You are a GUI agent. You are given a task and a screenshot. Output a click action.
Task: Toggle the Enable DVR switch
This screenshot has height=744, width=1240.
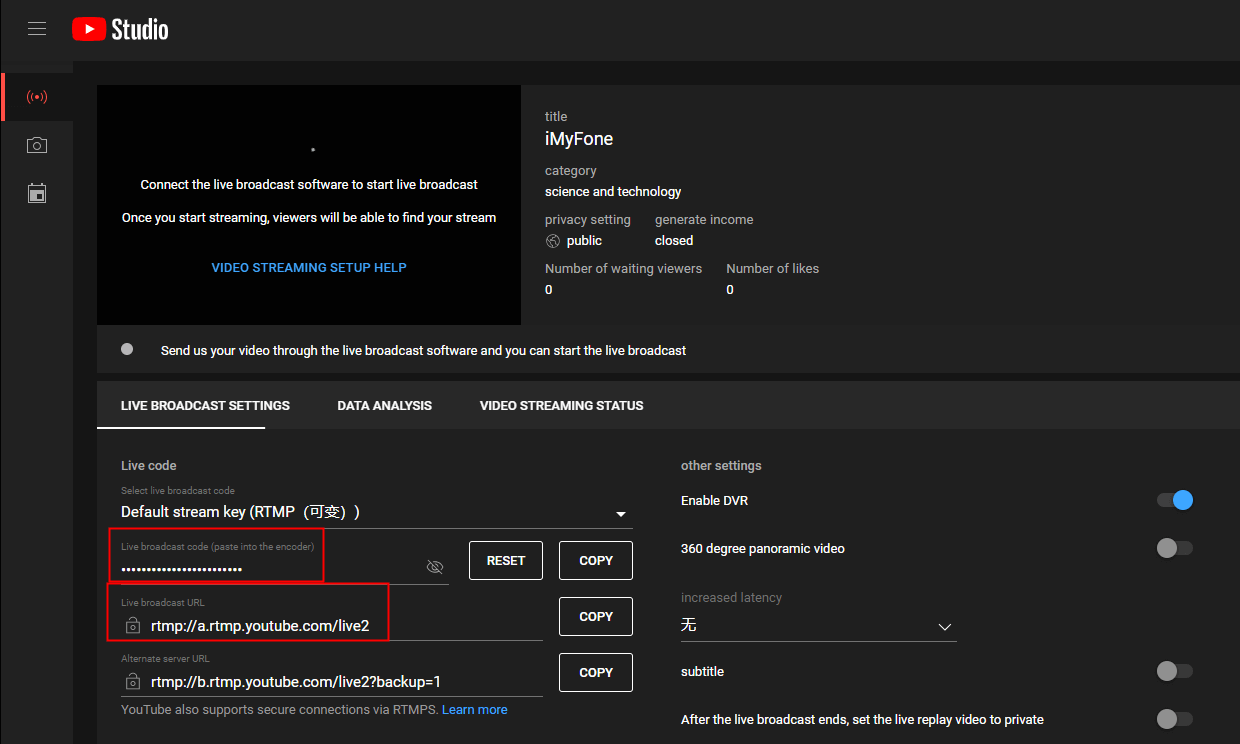(1175, 500)
